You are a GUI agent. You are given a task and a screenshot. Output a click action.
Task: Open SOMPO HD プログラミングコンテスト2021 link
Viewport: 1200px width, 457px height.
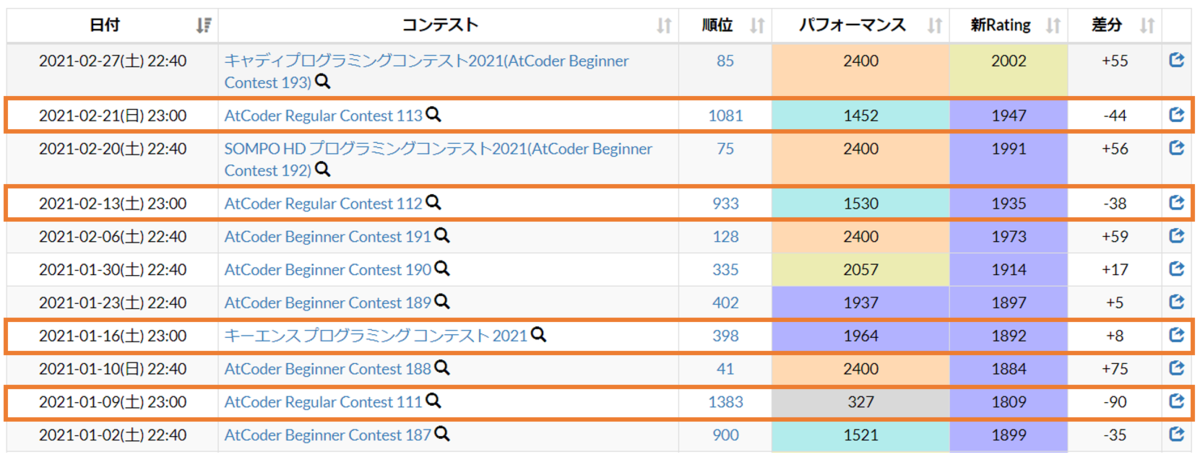pyautogui.click(x=438, y=159)
